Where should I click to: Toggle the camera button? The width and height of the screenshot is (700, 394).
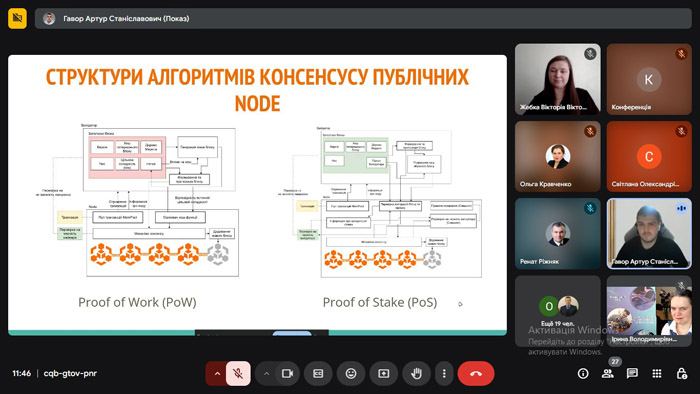tap(287, 373)
